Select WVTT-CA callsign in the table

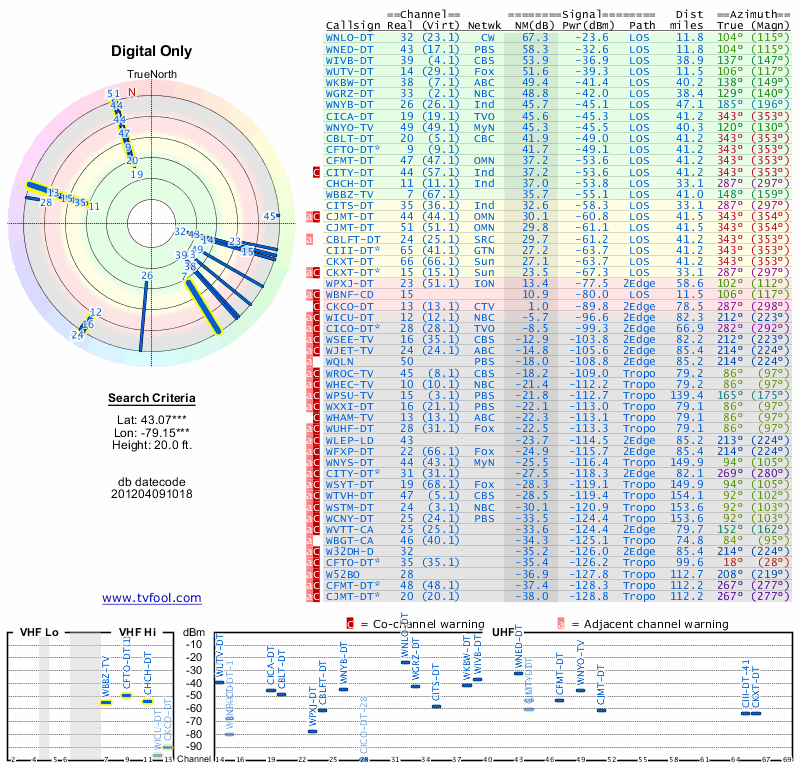pos(349,529)
